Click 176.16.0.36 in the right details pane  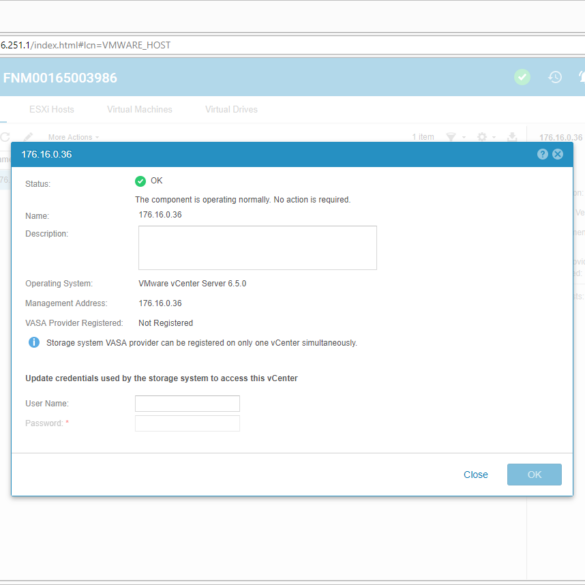click(561, 138)
